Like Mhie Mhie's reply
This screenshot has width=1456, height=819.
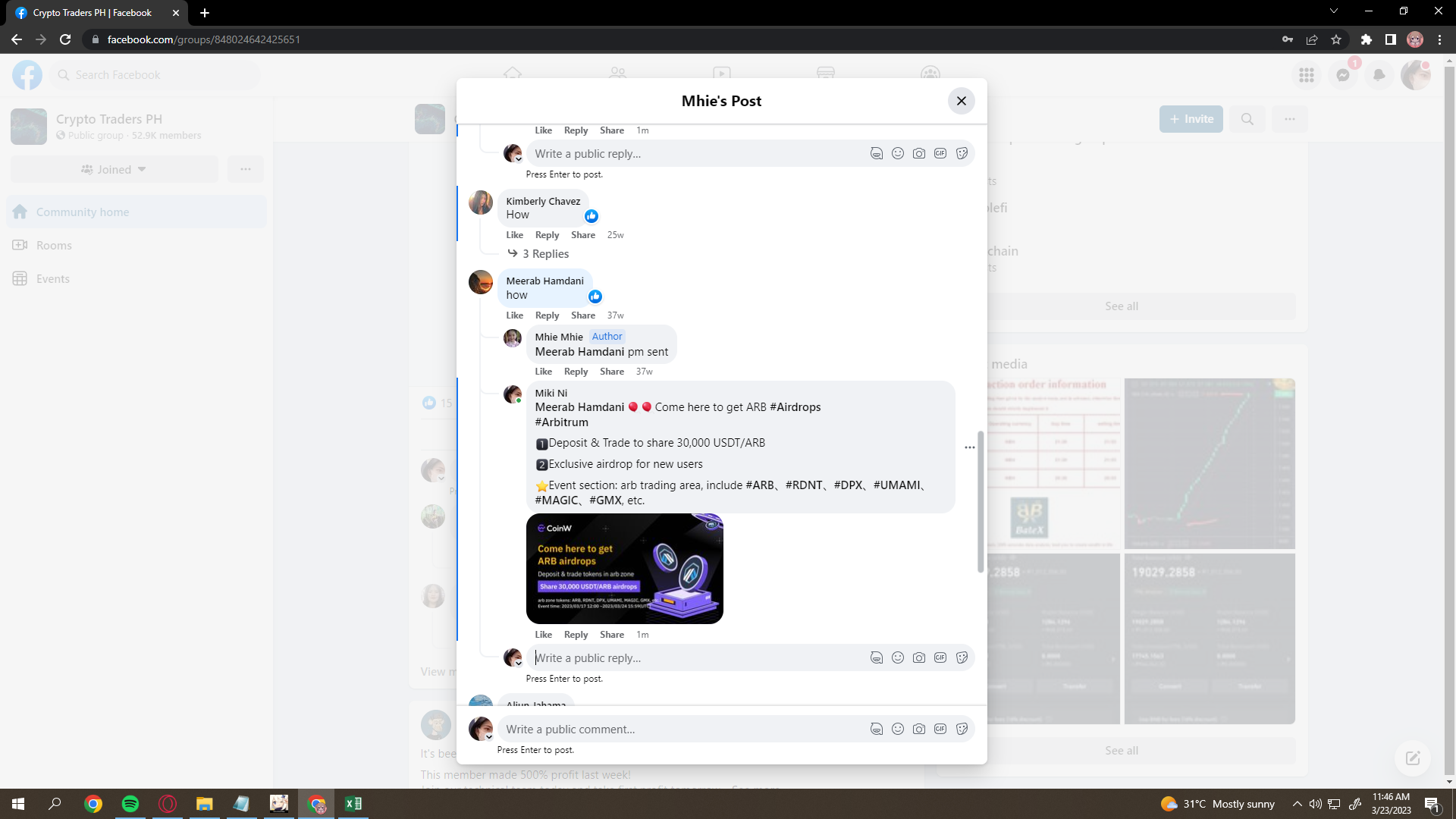point(543,372)
